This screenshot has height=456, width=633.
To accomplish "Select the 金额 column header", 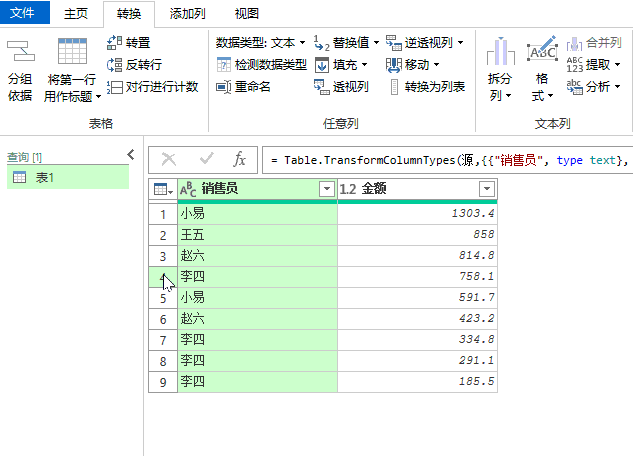I will click(x=417, y=189).
